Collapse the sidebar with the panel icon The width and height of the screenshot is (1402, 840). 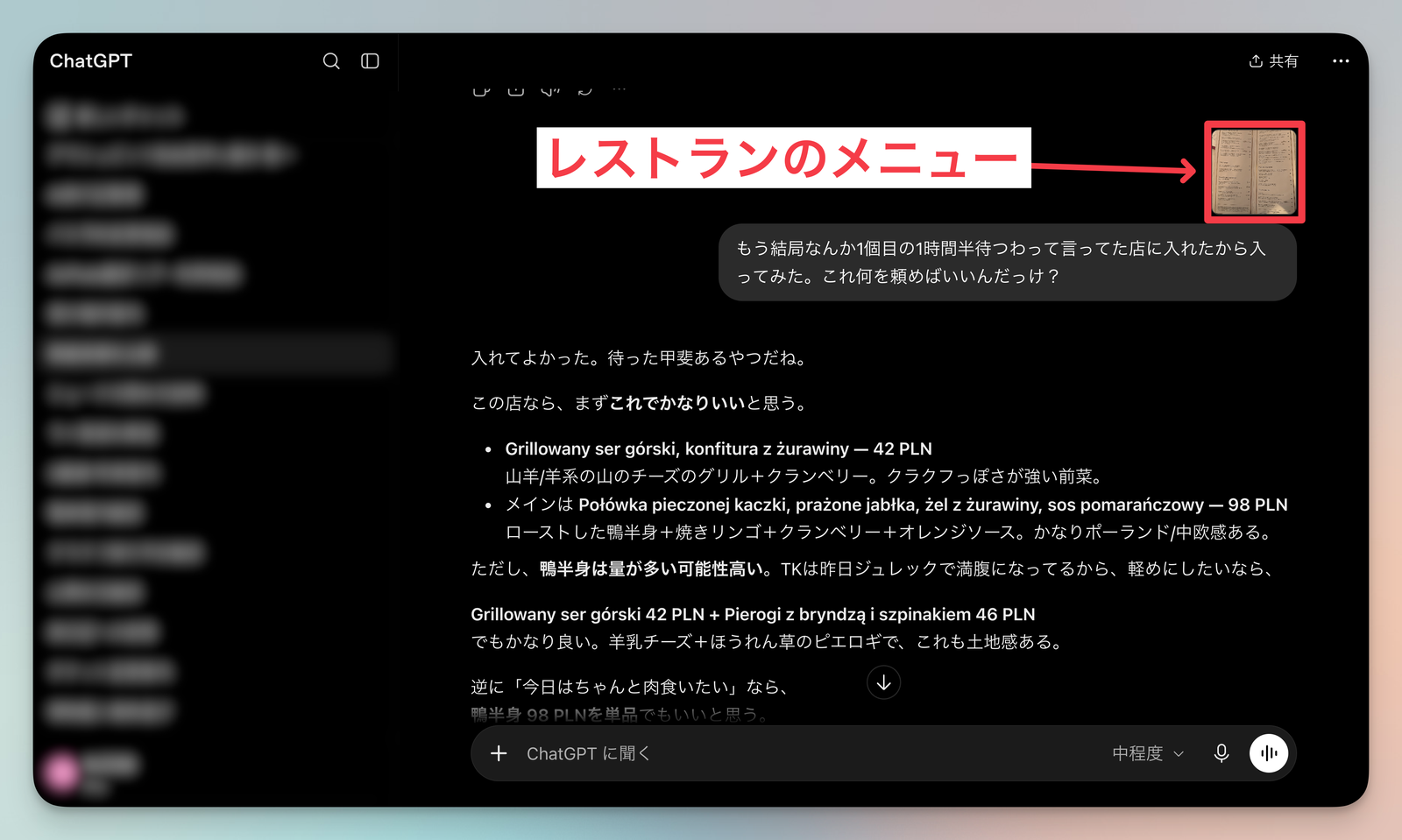[370, 61]
